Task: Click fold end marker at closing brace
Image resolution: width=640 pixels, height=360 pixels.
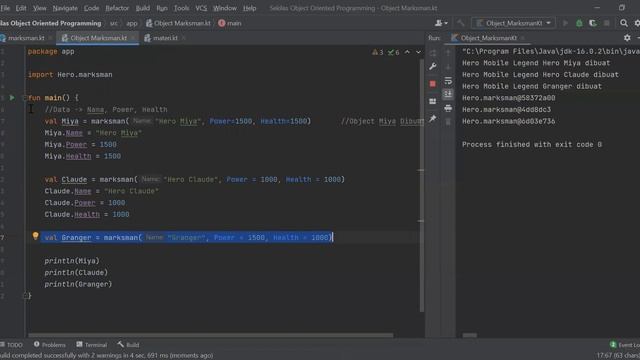Action: click(x=25, y=296)
